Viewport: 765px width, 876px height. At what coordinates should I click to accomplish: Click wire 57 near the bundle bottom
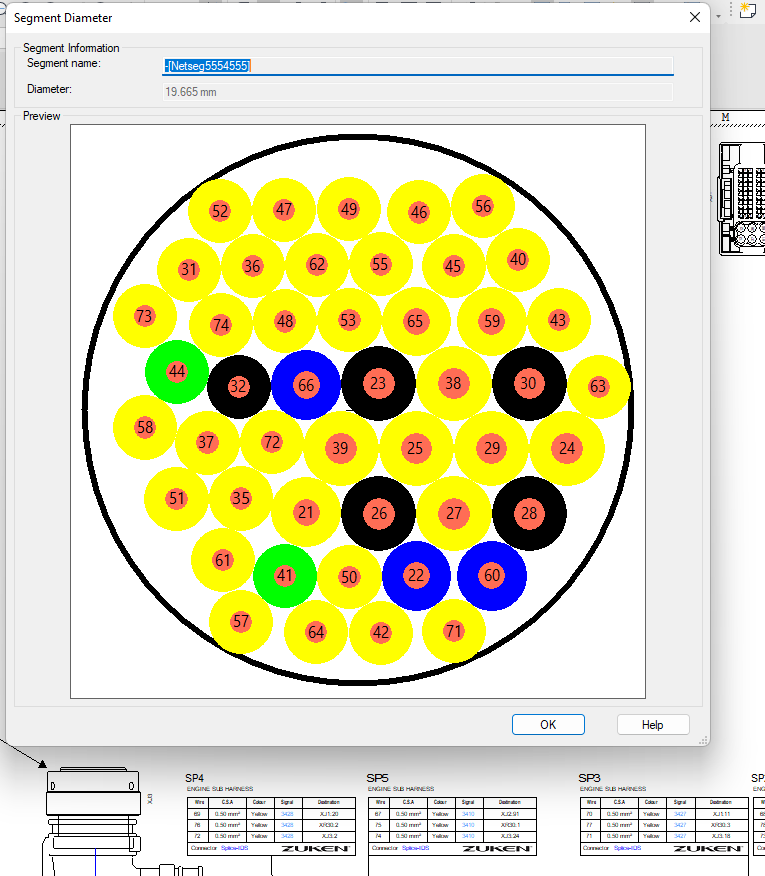[241, 622]
